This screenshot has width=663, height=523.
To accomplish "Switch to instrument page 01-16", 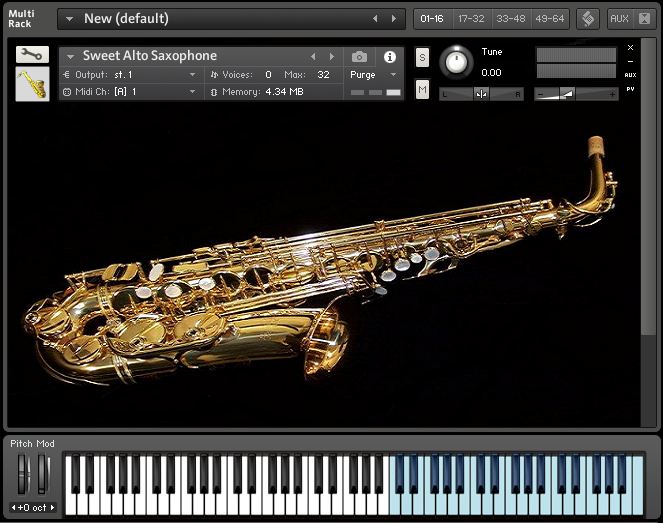I will coord(432,19).
